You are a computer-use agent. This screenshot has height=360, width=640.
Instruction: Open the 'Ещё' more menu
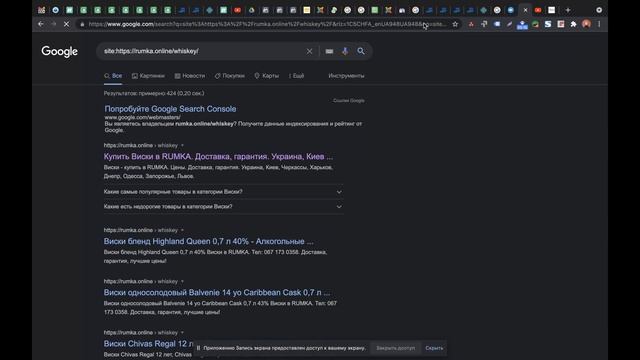pos(297,76)
